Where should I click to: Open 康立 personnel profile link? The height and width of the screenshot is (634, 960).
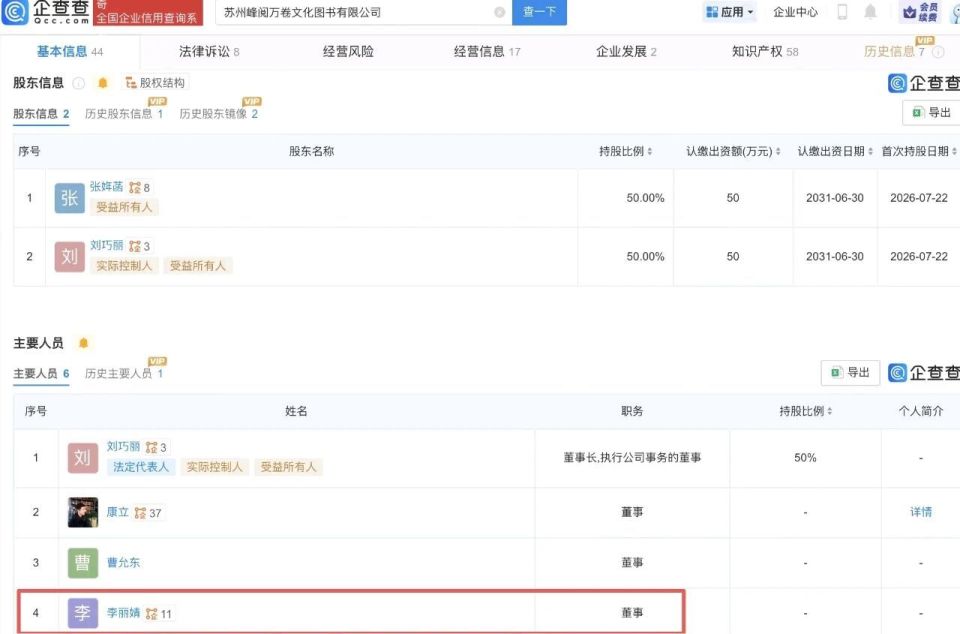118,512
